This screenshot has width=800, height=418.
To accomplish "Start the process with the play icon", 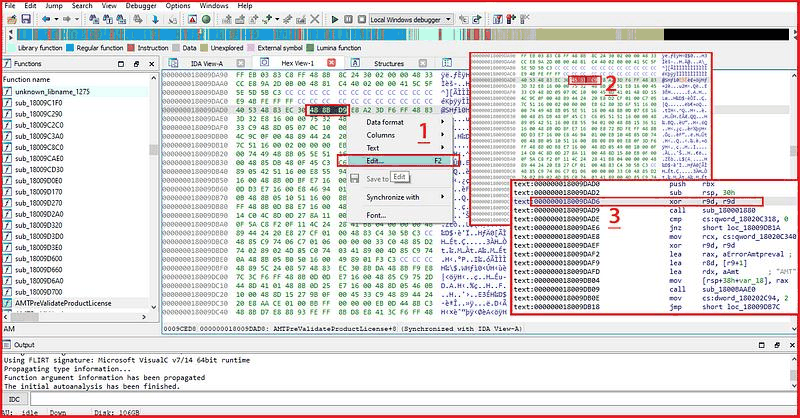I will 335,19.
